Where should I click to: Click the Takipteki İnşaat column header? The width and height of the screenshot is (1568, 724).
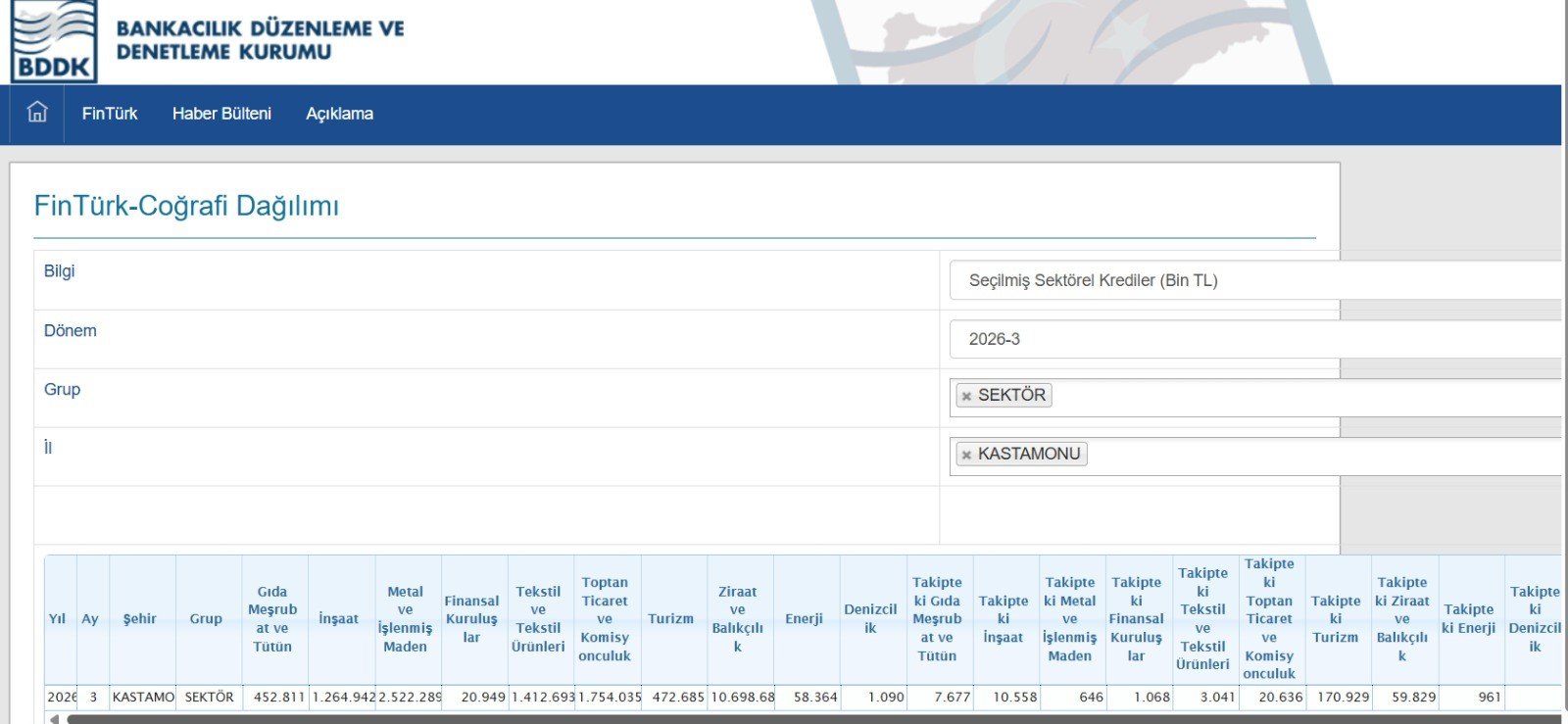tap(1006, 619)
